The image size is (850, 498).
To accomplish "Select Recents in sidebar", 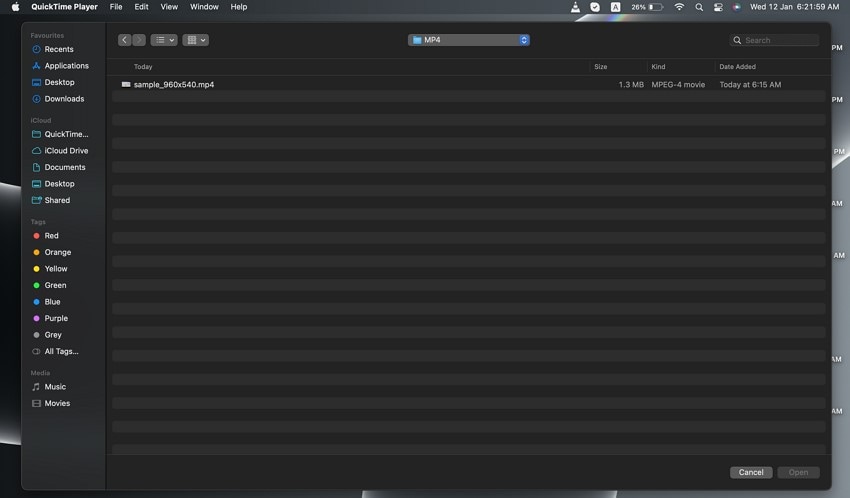I will 59,49.
